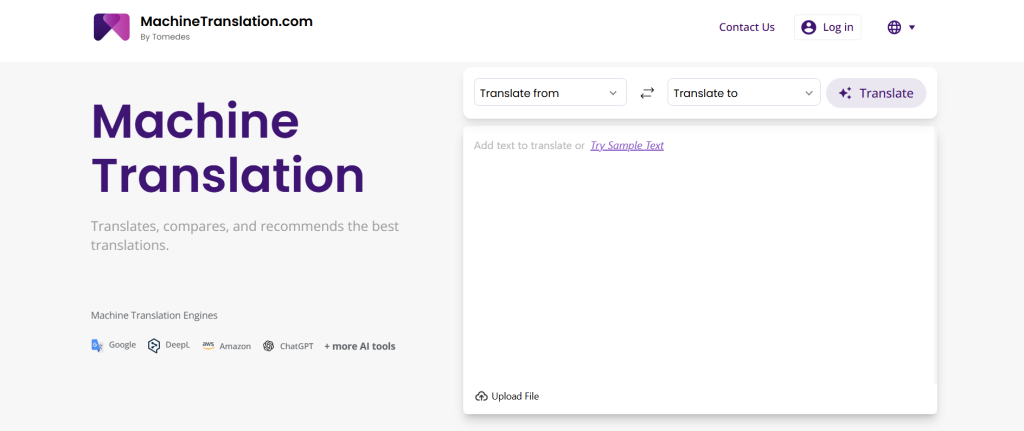Image resolution: width=1024 pixels, height=431 pixels.
Task: Click the Translate button
Action: [876, 93]
